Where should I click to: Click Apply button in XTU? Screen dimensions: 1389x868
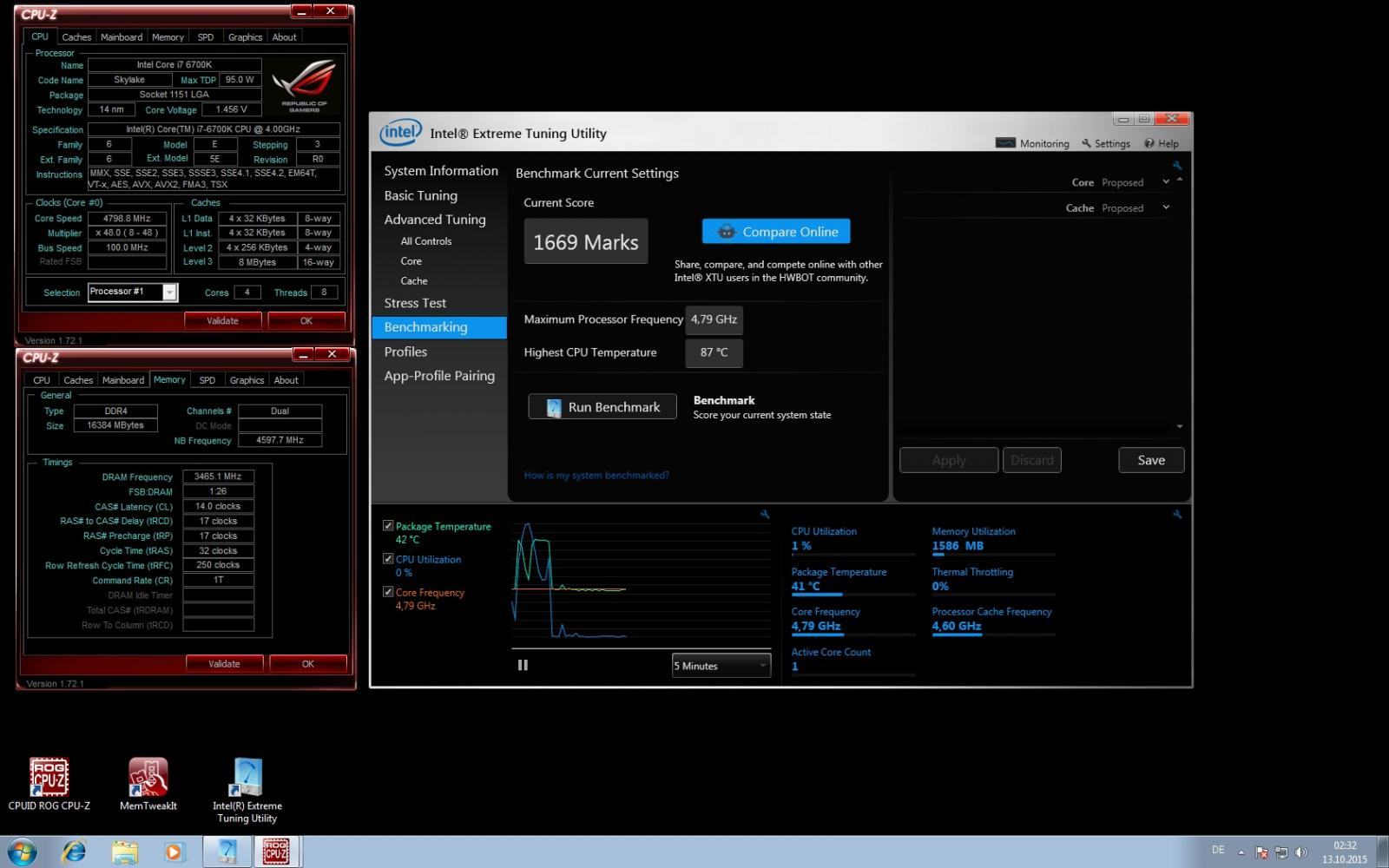pyautogui.click(x=949, y=460)
